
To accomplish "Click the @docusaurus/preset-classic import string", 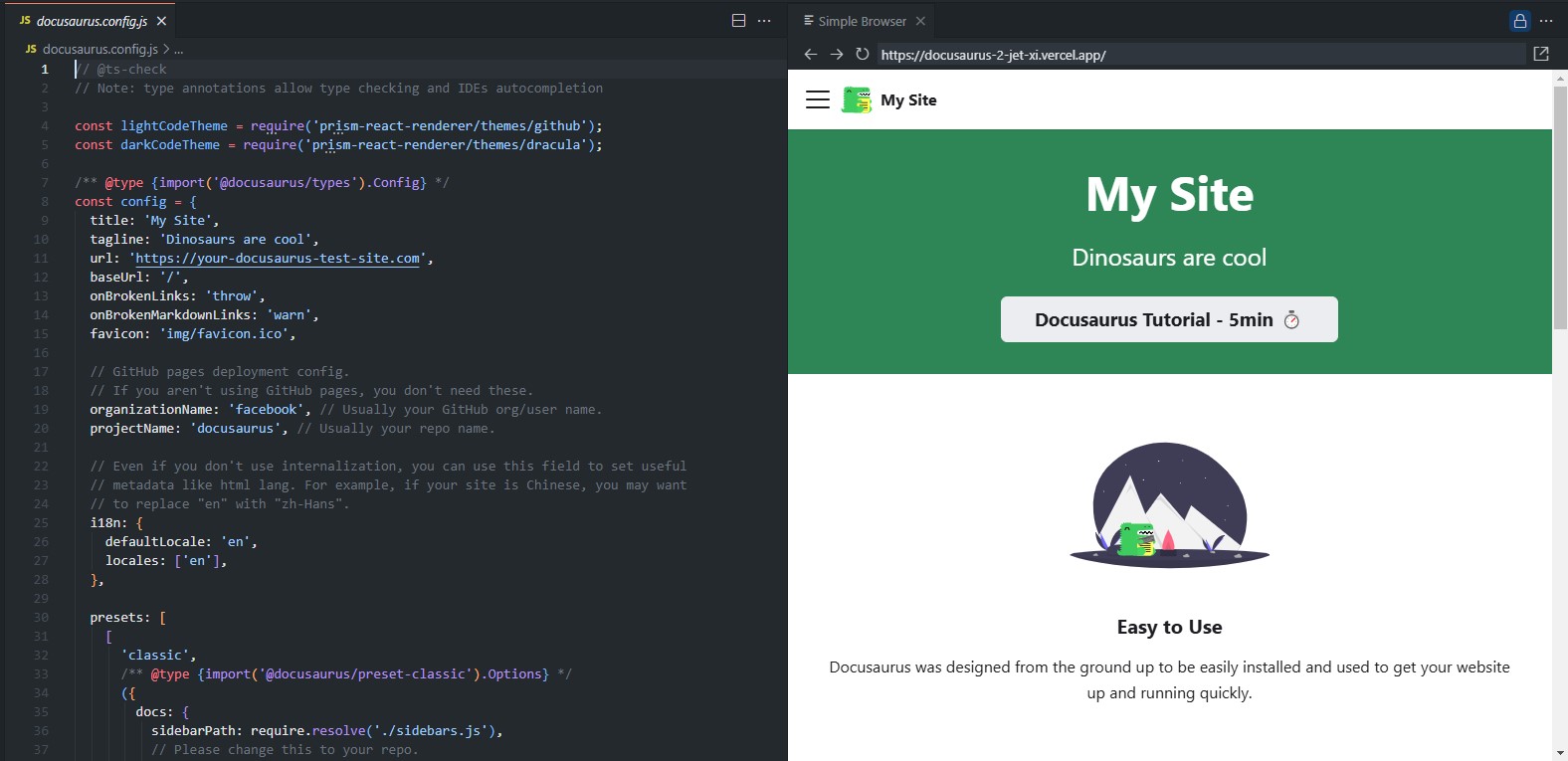I will [366, 673].
